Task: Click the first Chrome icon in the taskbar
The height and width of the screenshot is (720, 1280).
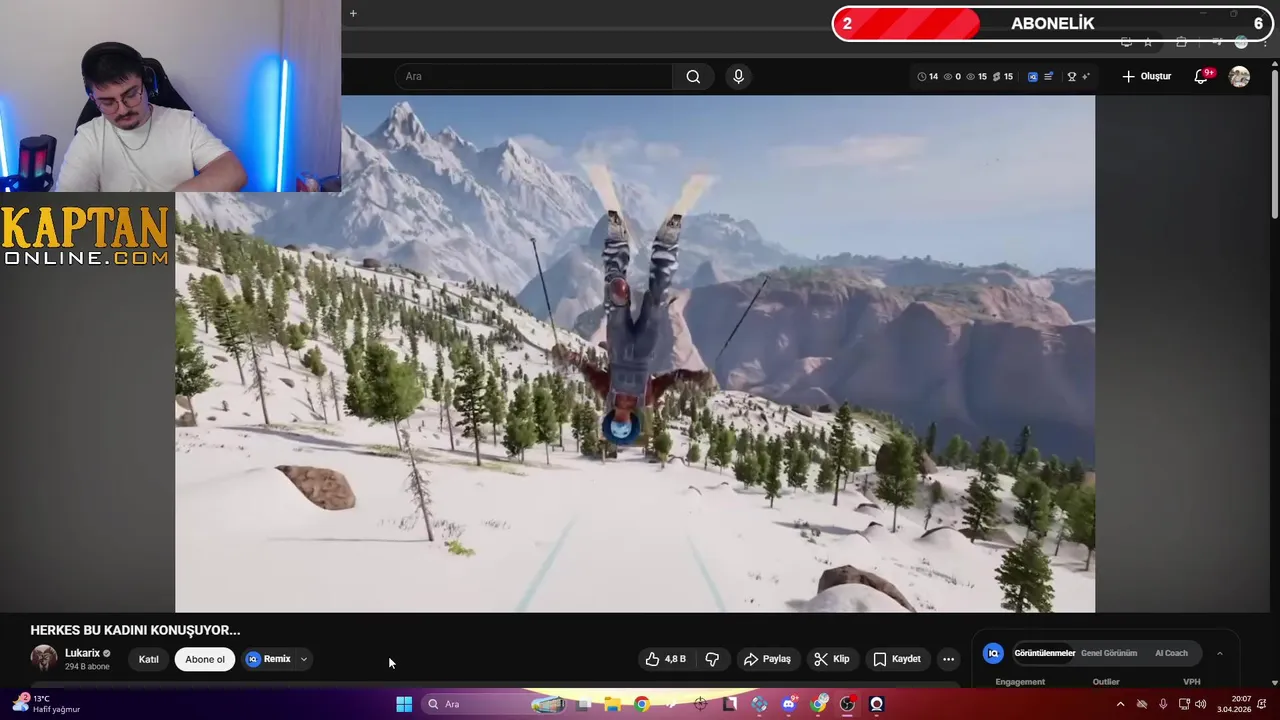Action: point(641,704)
